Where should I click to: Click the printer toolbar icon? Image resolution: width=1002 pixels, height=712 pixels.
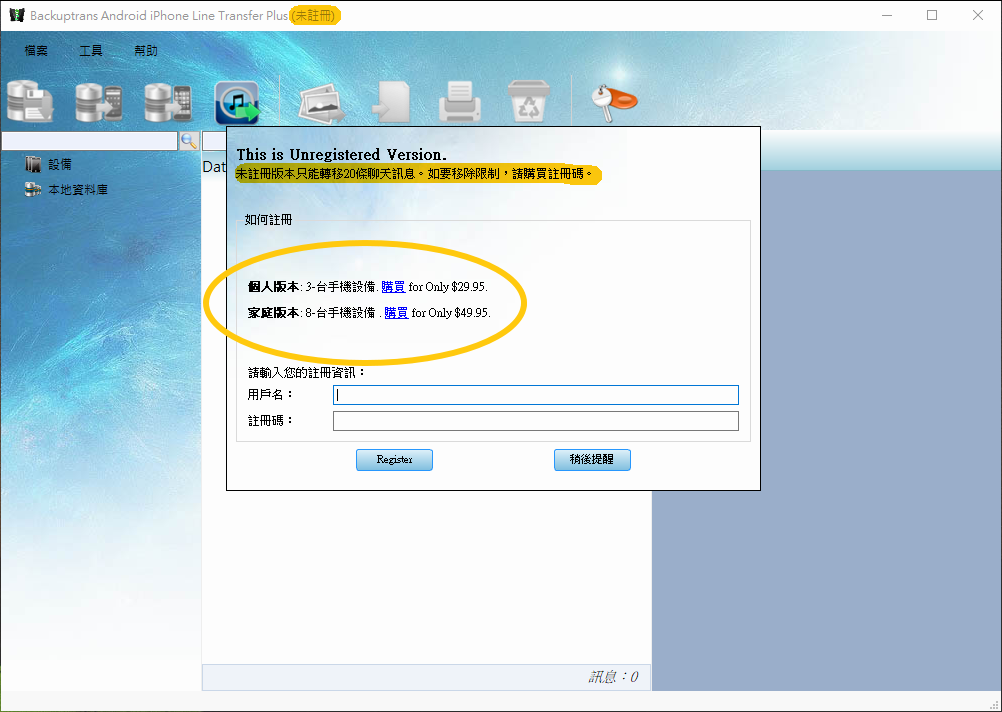click(460, 102)
